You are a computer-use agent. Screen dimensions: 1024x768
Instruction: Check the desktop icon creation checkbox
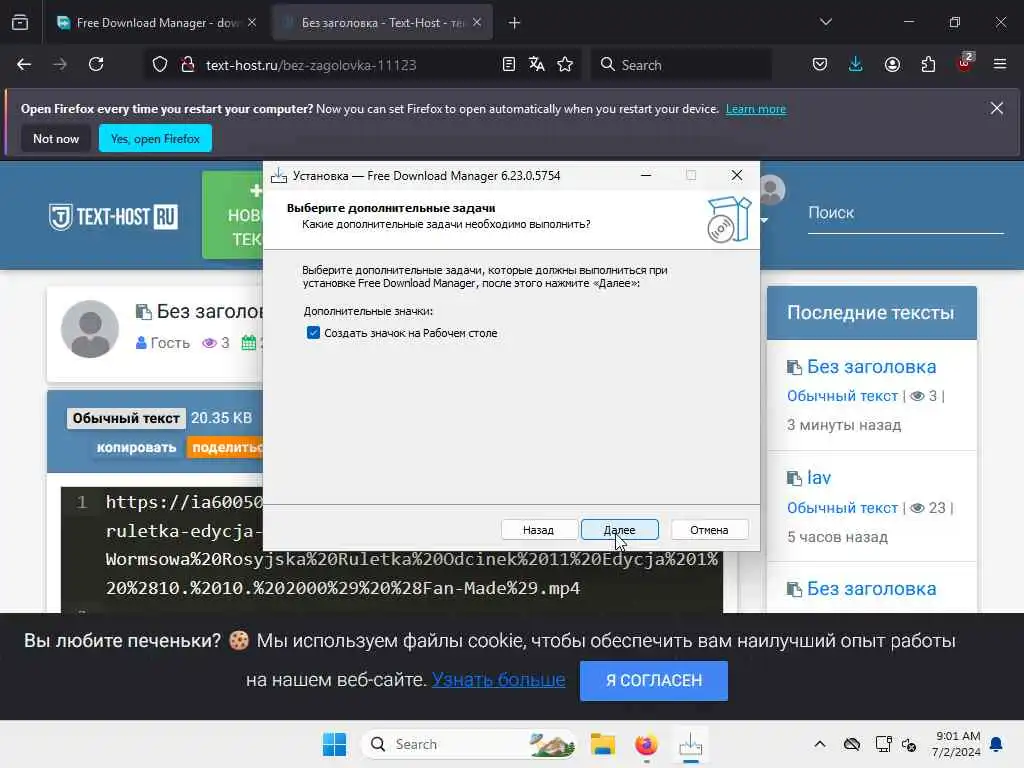[313, 333]
